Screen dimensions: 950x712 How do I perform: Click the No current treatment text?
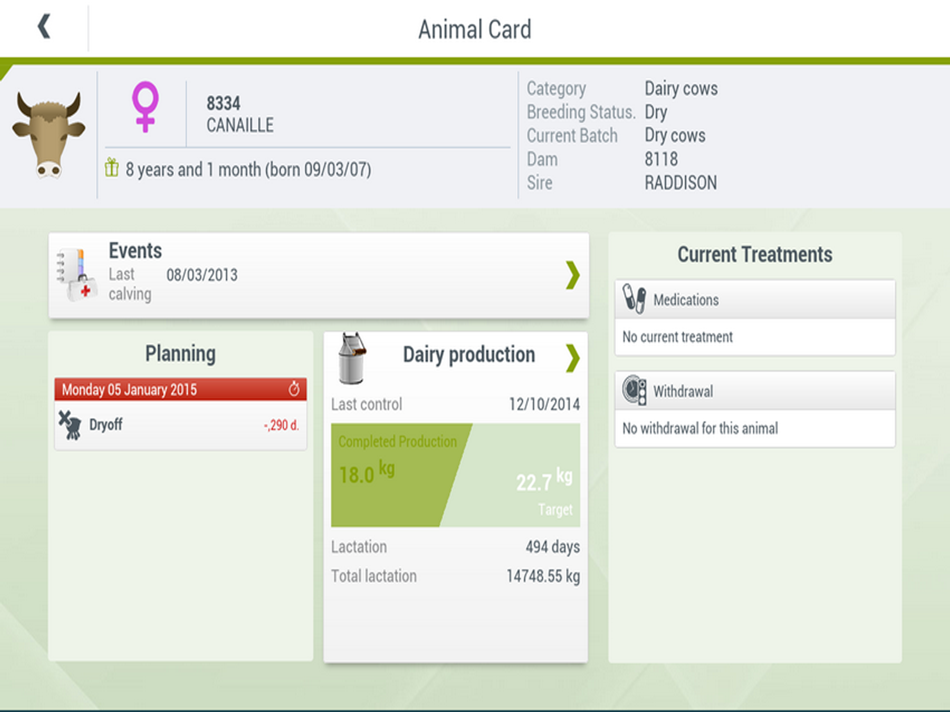(x=677, y=337)
